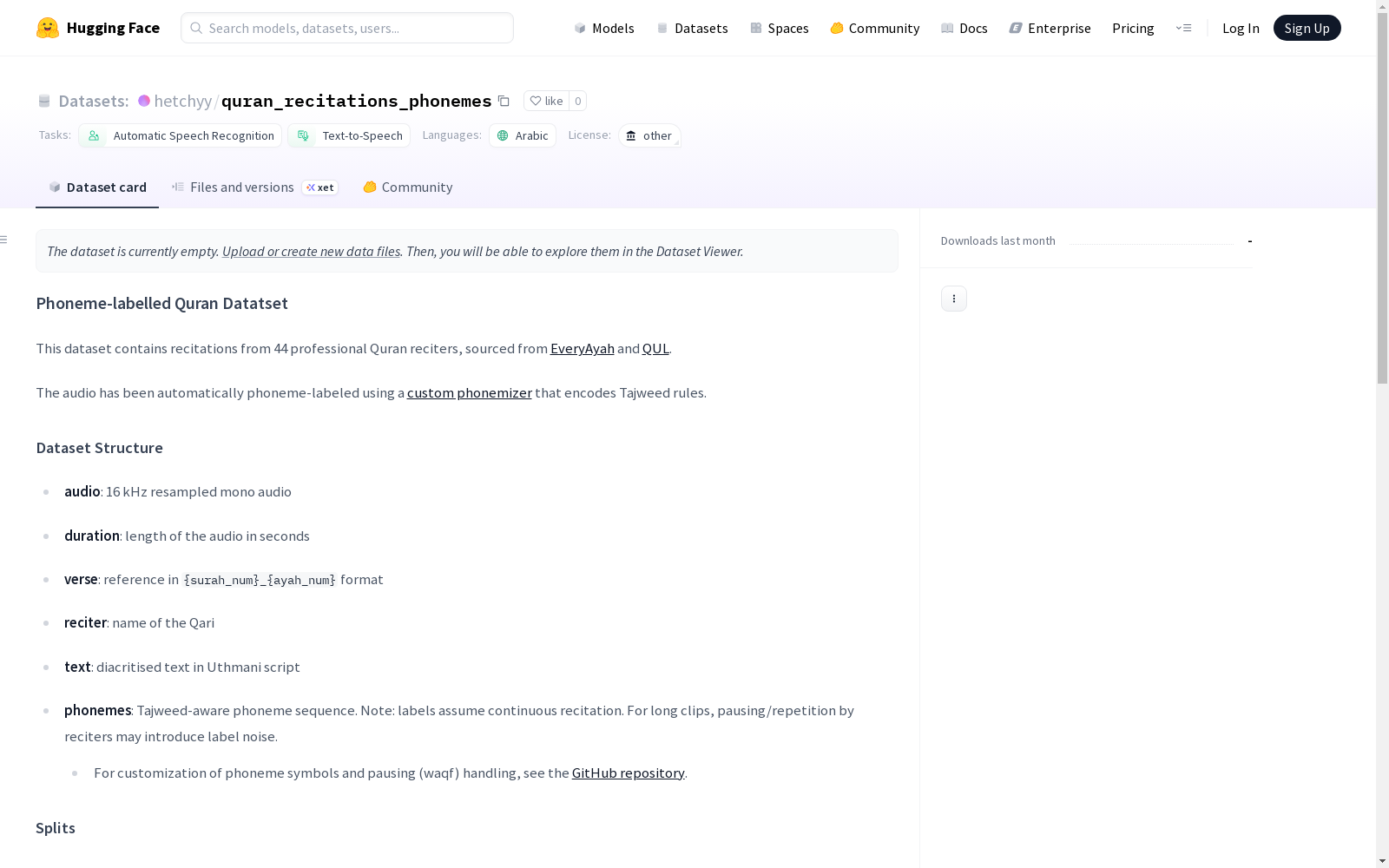1389x868 pixels.
Task: Click the page vertical scrollbar thumb
Action: [x=1382, y=198]
